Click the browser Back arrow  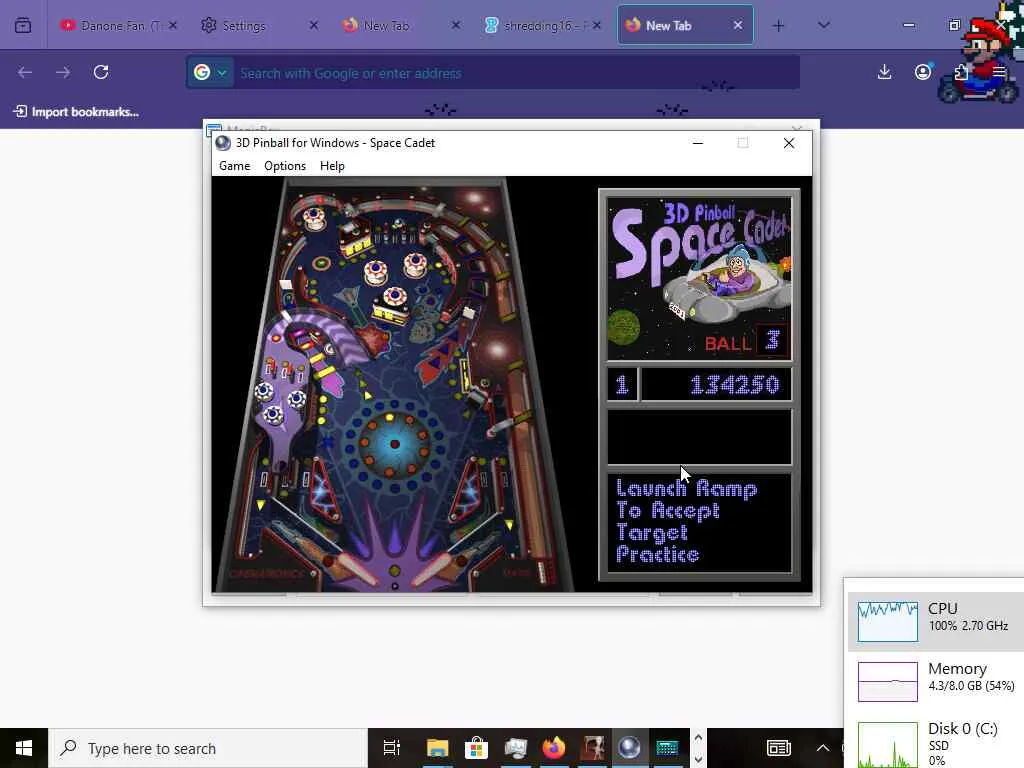tap(25, 72)
